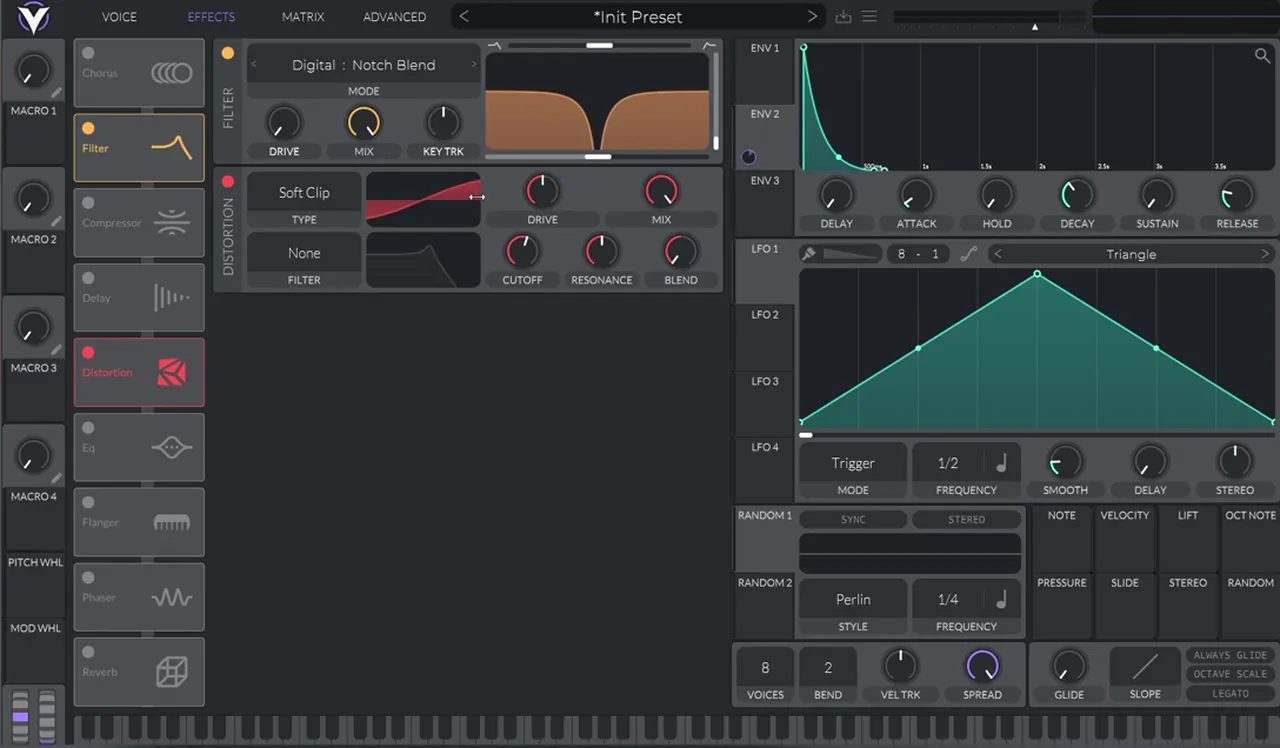Disable the Filter effect power dot
This screenshot has height=748, width=1280.
(x=88, y=128)
